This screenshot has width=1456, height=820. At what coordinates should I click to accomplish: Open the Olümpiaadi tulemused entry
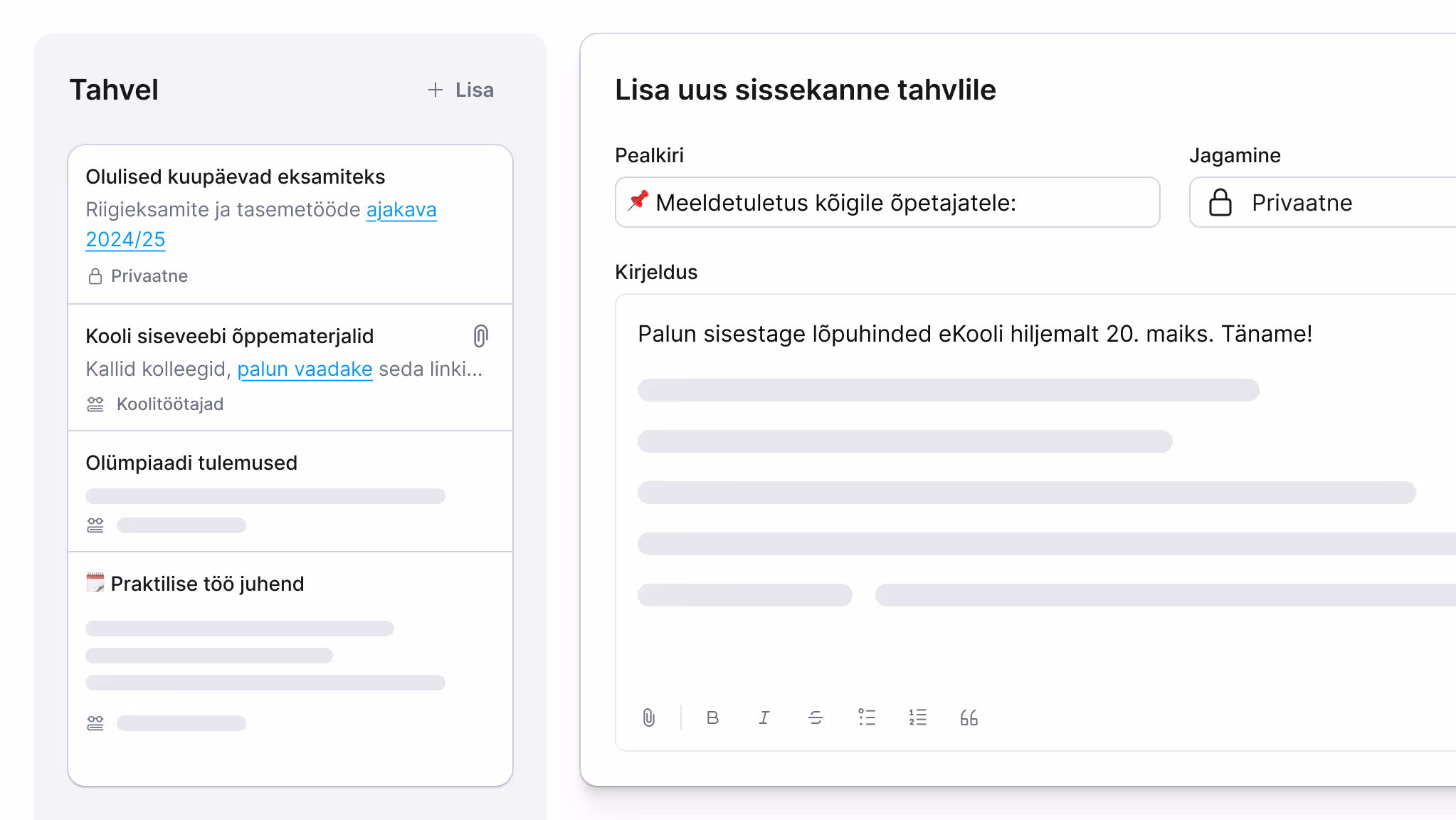(x=191, y=463)
